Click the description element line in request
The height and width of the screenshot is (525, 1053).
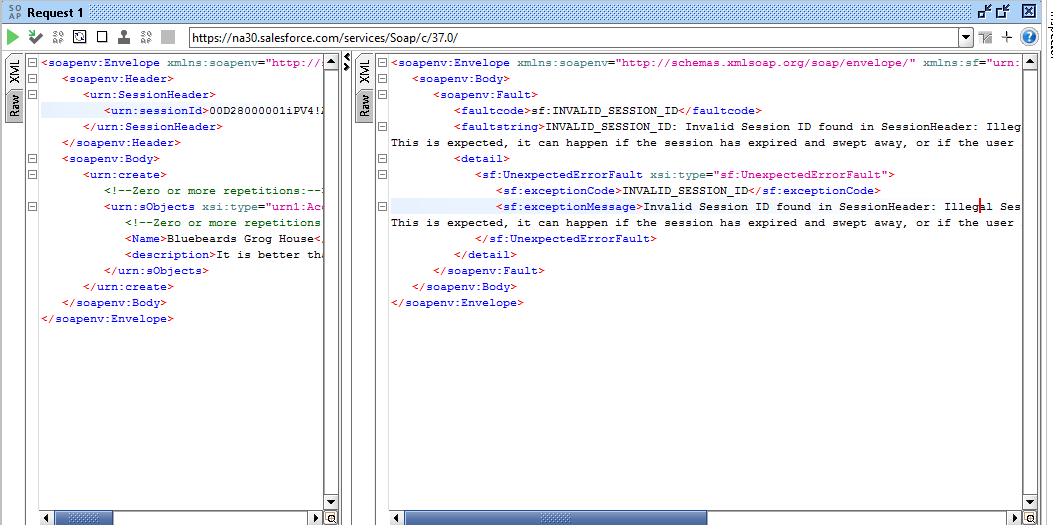224,255
